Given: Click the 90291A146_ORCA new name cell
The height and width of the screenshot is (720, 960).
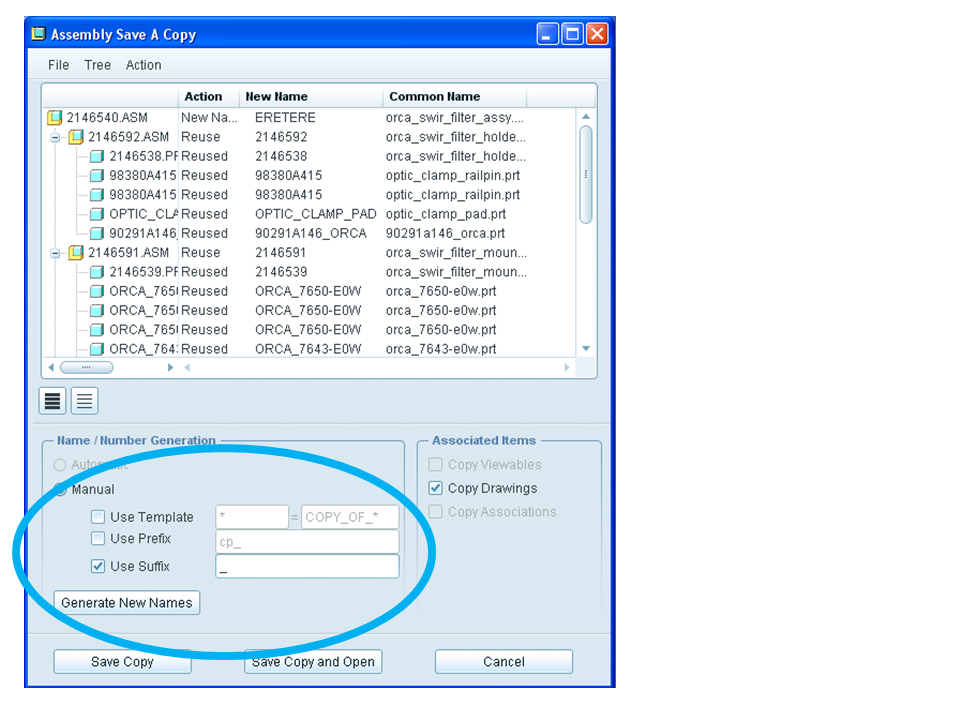Looking at the screenshot, I should pyautogui.click(x=310, y=233).
